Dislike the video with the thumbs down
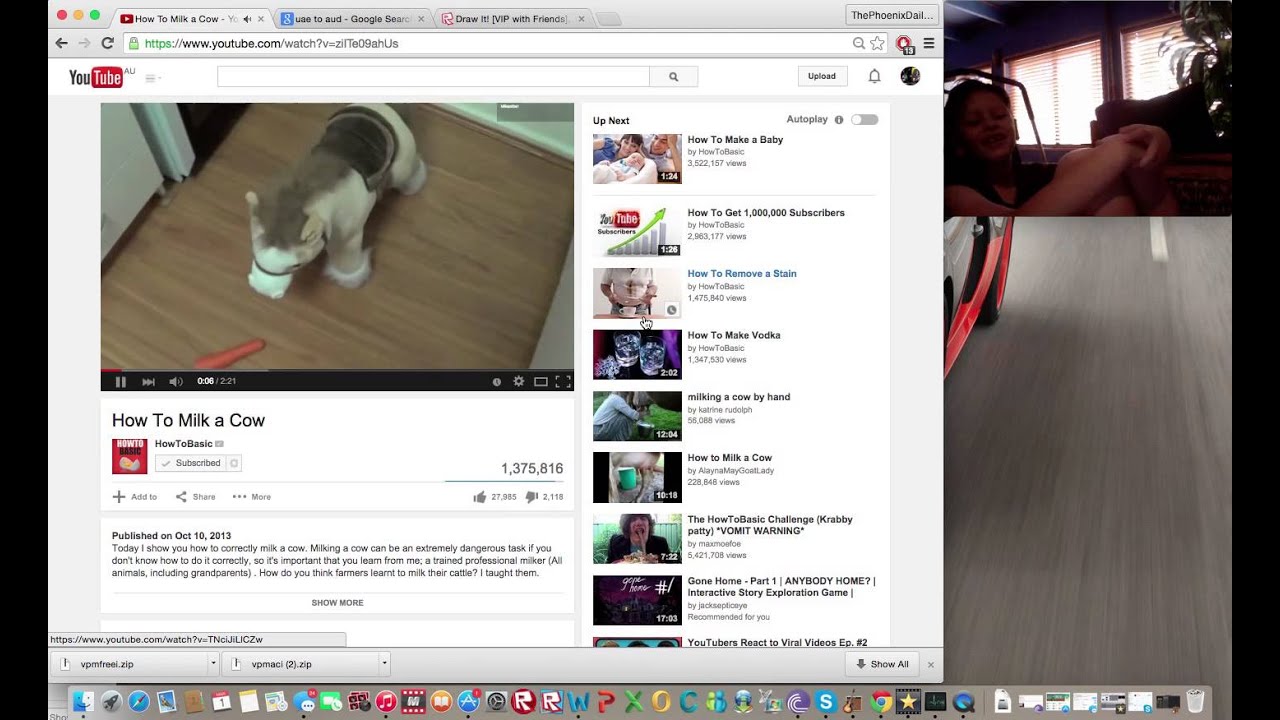Screen dimensions: 1280x720 pos(532,497)
